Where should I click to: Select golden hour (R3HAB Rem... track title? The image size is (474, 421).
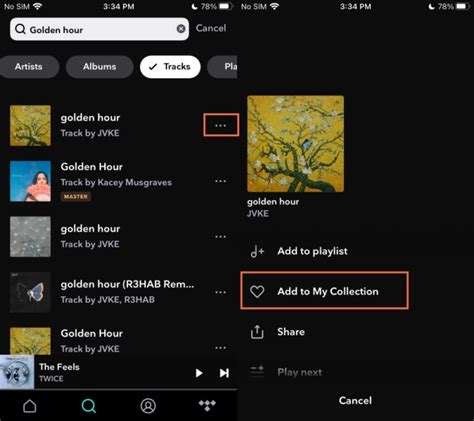[x=127, y=284]
